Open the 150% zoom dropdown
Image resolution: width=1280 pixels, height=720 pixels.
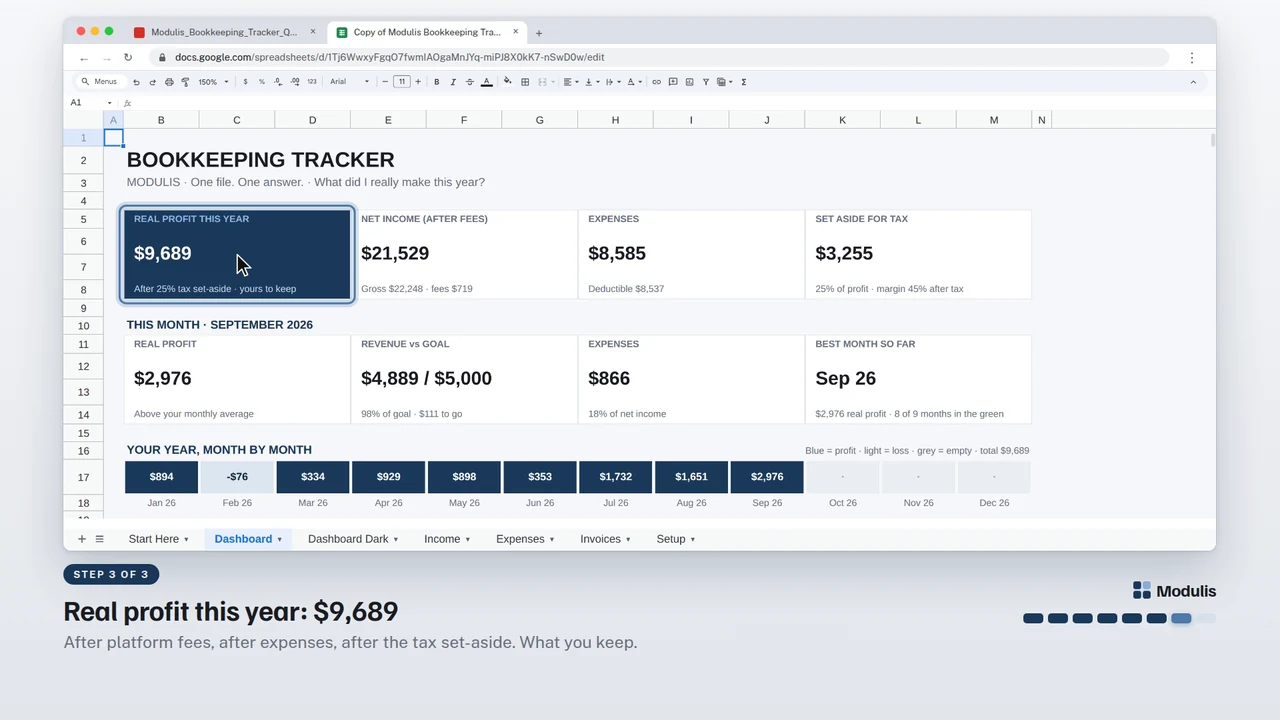coord(213,82)
